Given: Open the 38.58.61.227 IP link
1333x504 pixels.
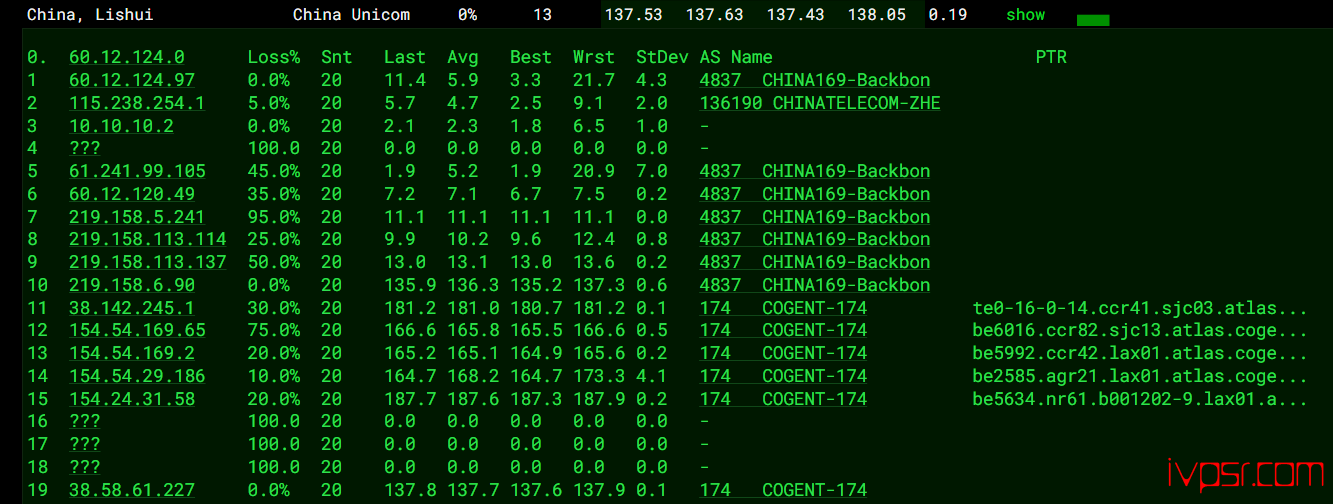Looking at the screenshot, I should [x=132, y=490].
